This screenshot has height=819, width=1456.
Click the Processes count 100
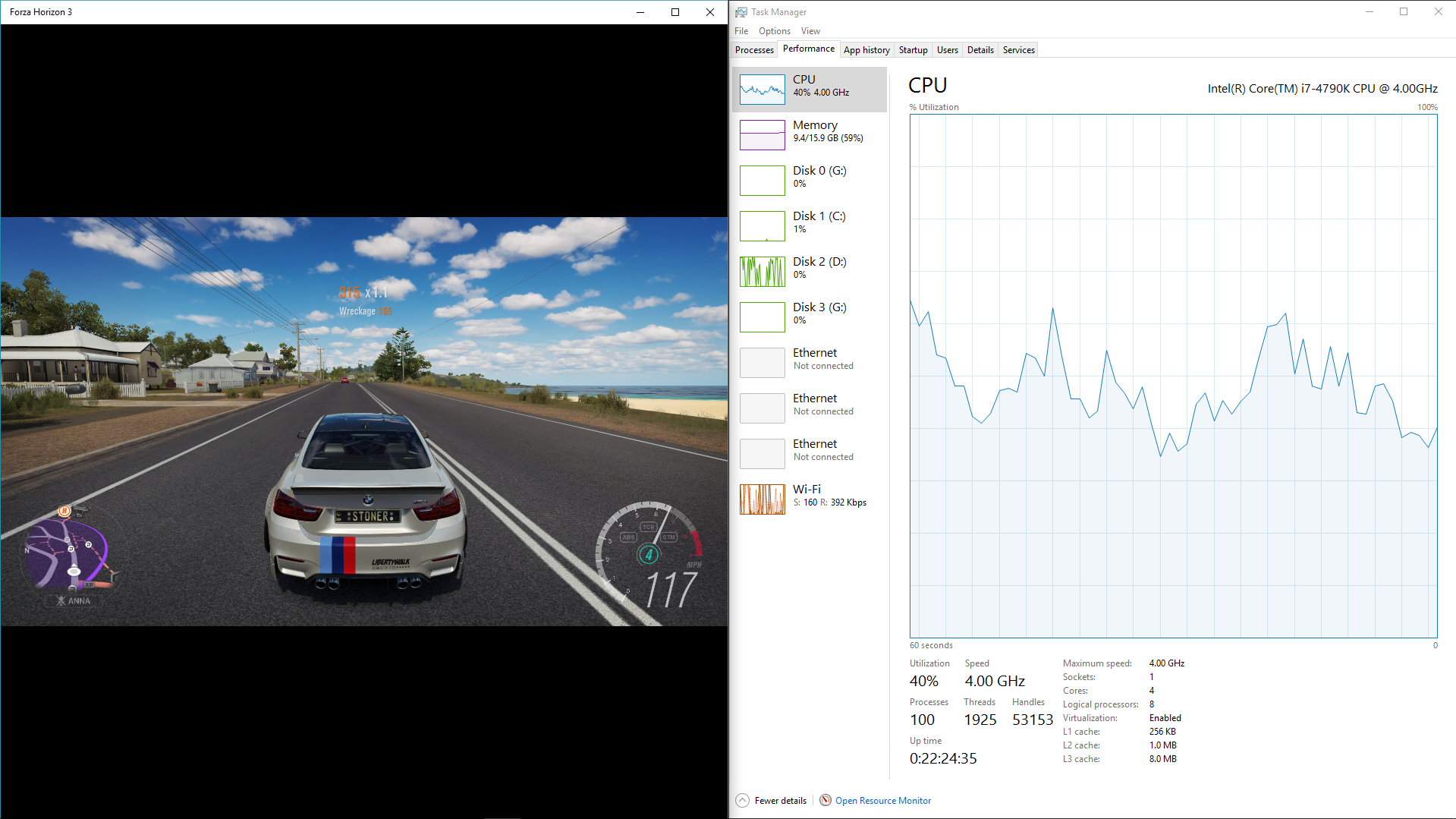[x=923, y=720]
